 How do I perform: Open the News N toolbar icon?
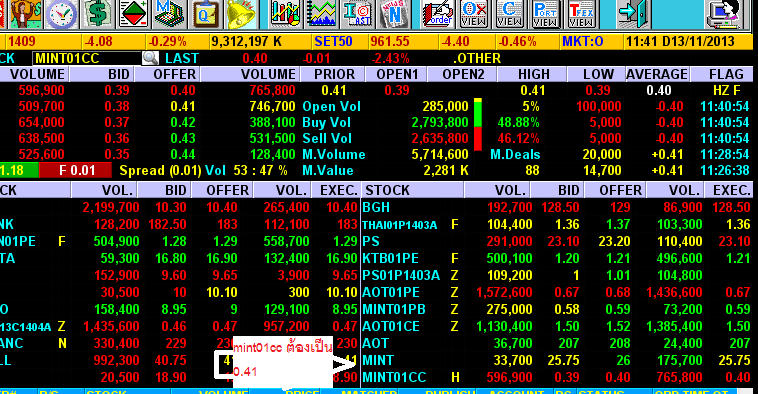pyautogui.click(x=394, y=14)
